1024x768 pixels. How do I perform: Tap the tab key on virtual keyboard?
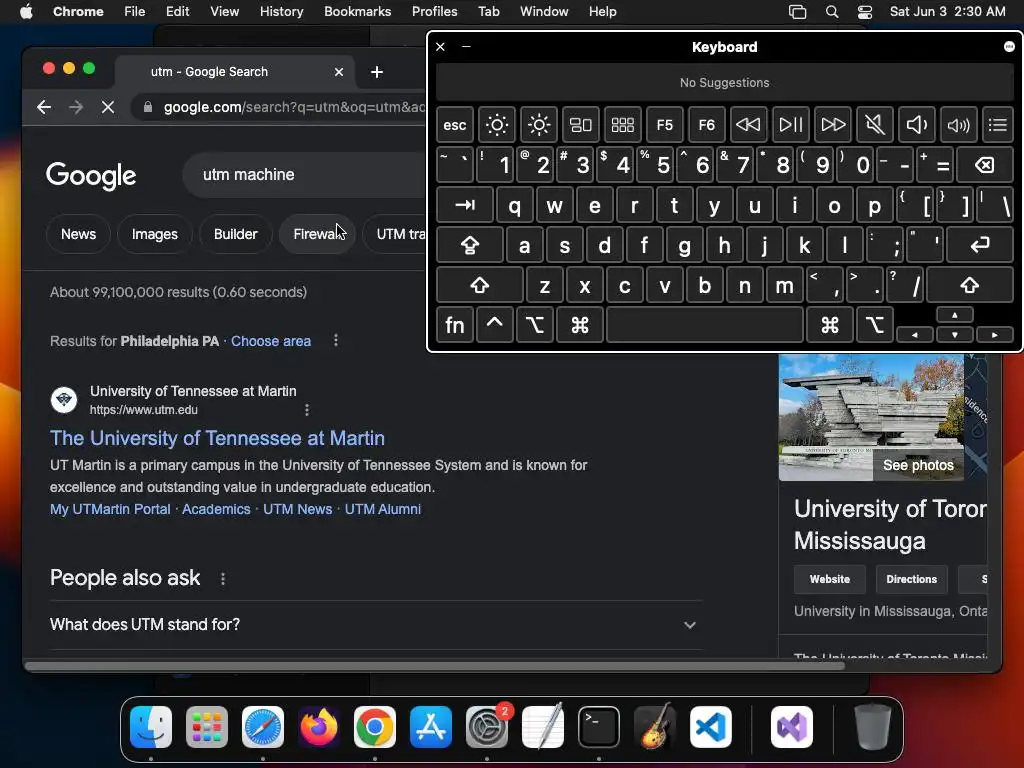(464, 205)
